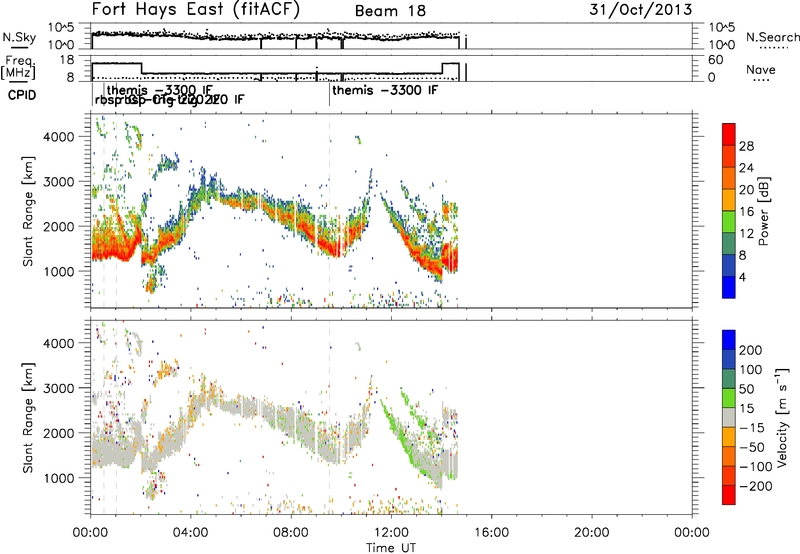Click '4000' on the power panel range axis
The image size is (800, 554).
(59, 137)
